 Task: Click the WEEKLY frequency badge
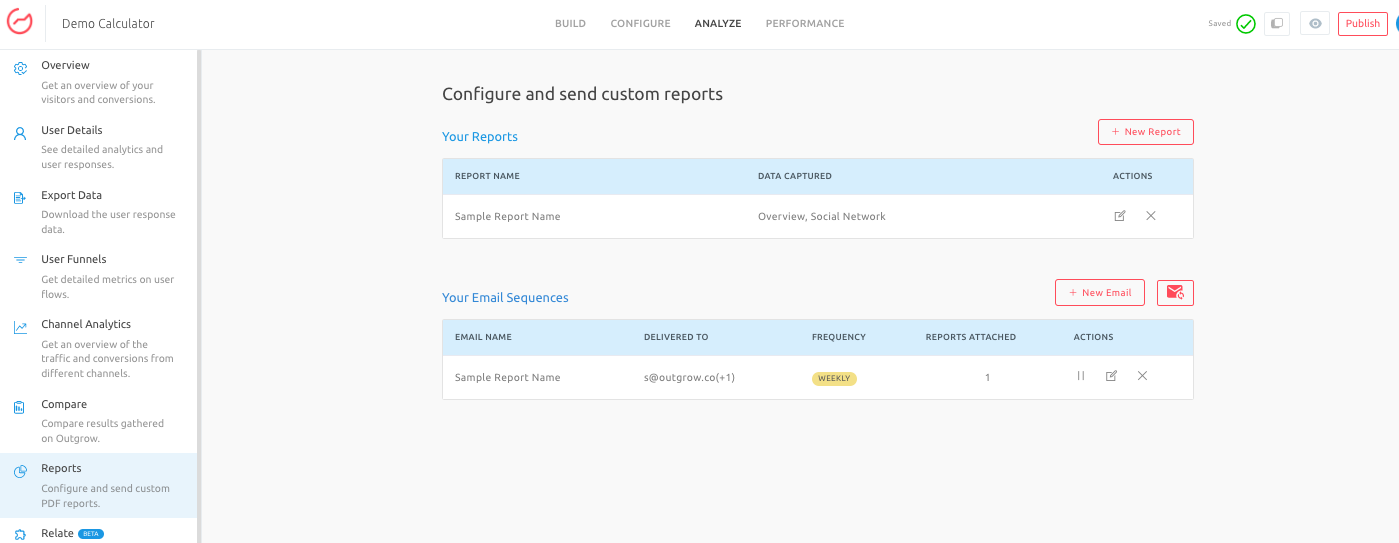pyautogui.click(x=834, y=378)
